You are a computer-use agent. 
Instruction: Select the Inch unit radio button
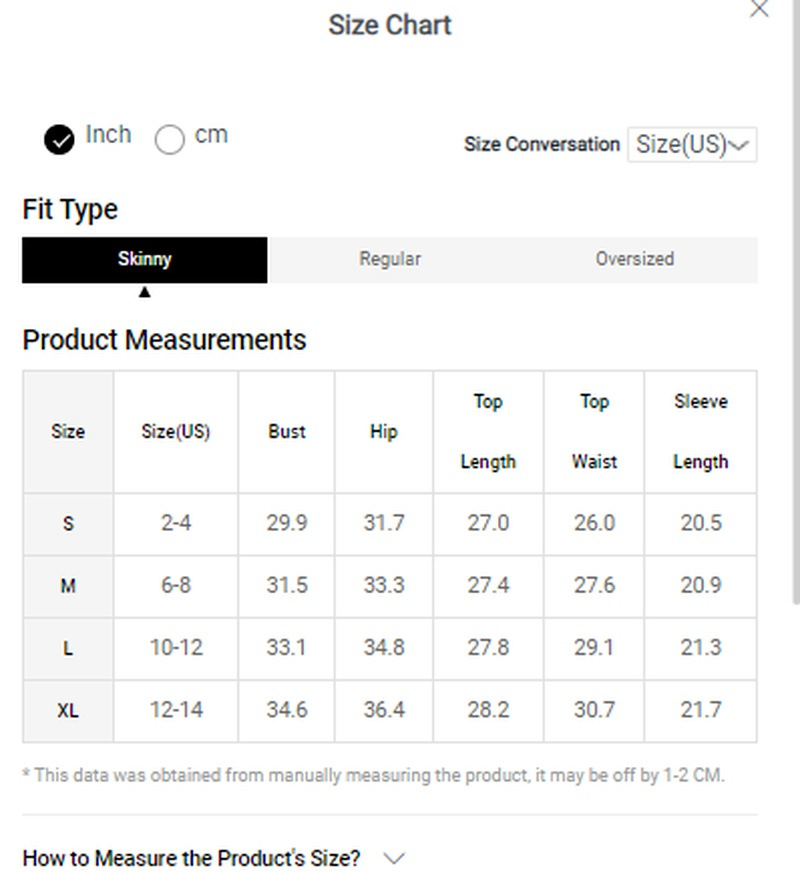click(60, 140)
